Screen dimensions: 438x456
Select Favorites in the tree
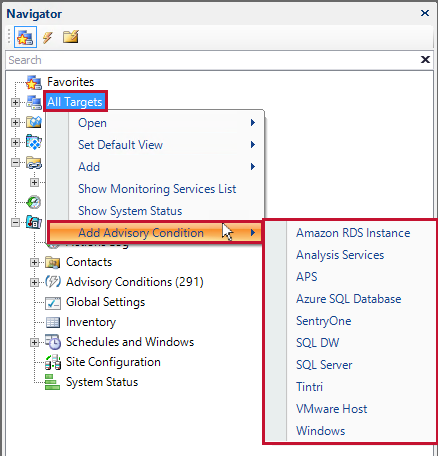(70, 82)
